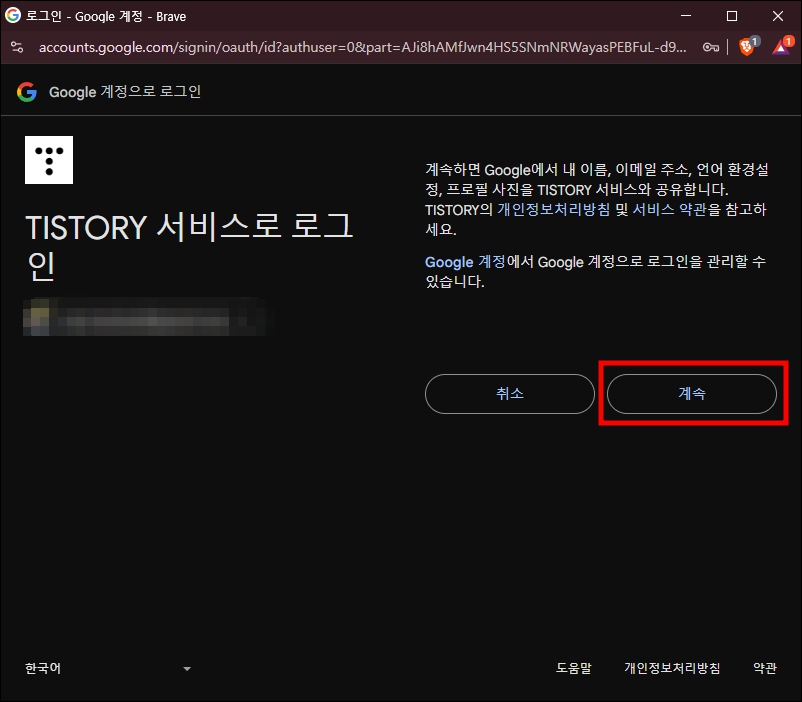Expand the 한국어 language dropdown
This screenshot has height=702, width=802.
108,668
